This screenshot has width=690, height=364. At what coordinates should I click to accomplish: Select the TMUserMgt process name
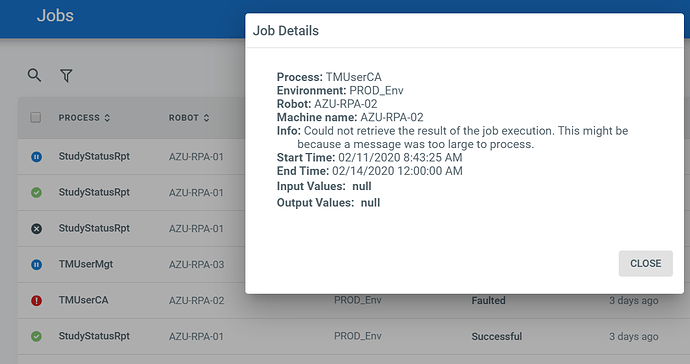pos(86,264)
